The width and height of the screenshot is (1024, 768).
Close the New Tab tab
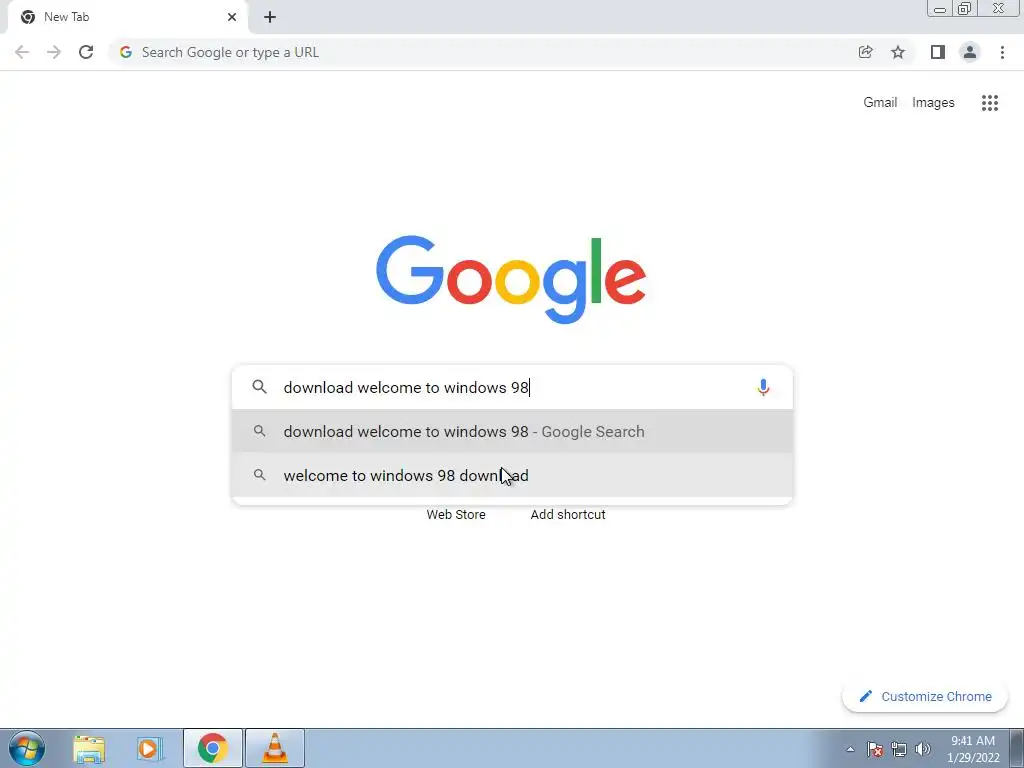232,17
